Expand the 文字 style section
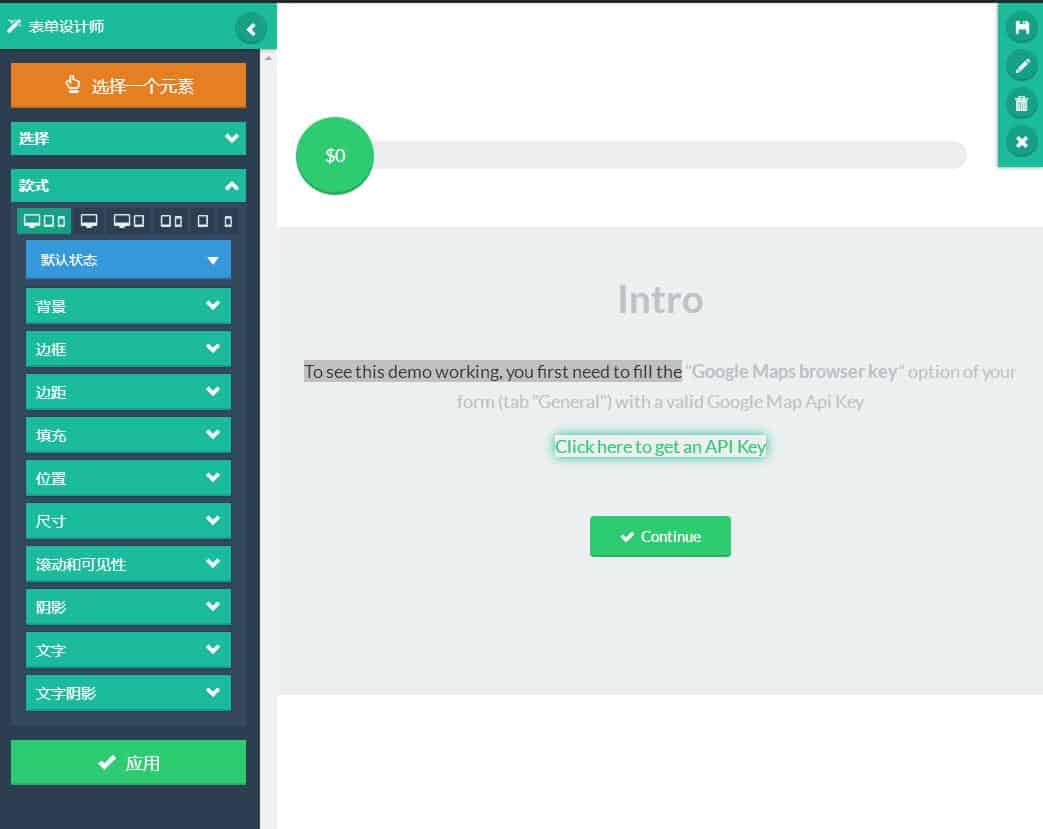1043x829 pixels. point(128,650)
